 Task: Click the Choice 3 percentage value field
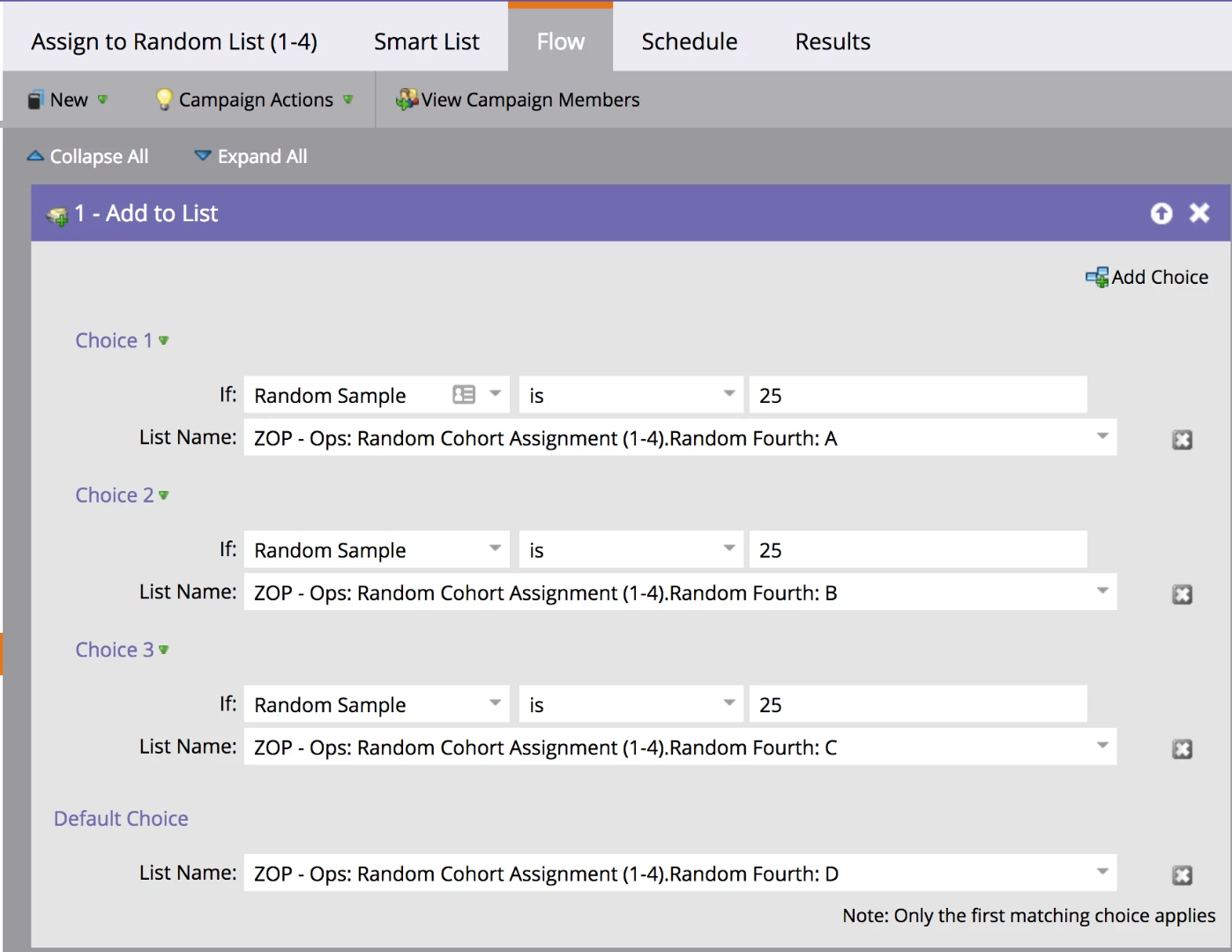pyautogui.click(x=918, y=704)
